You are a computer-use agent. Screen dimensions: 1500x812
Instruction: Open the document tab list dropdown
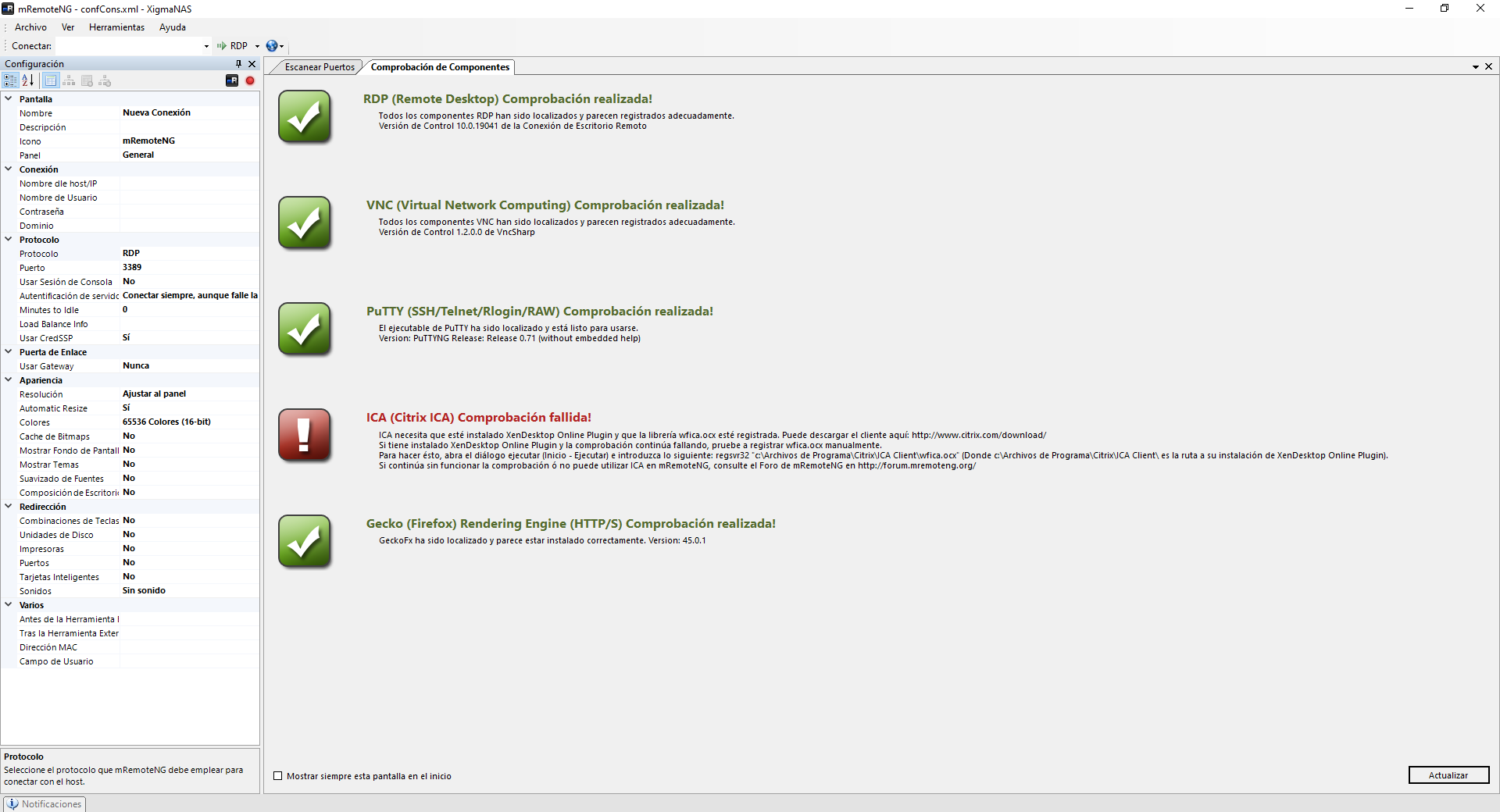1476,67
